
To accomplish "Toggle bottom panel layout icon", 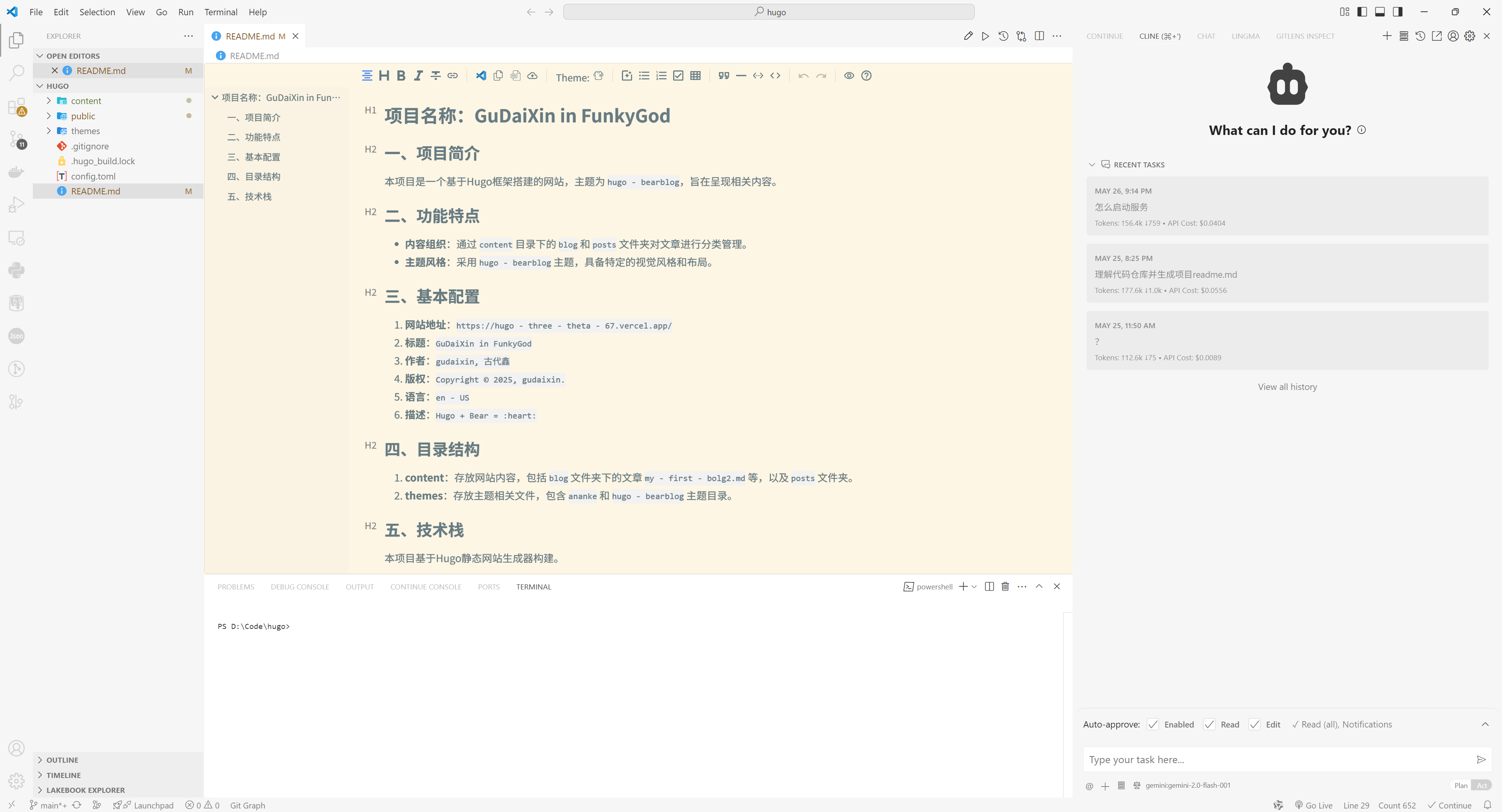I will point(1380,12).
